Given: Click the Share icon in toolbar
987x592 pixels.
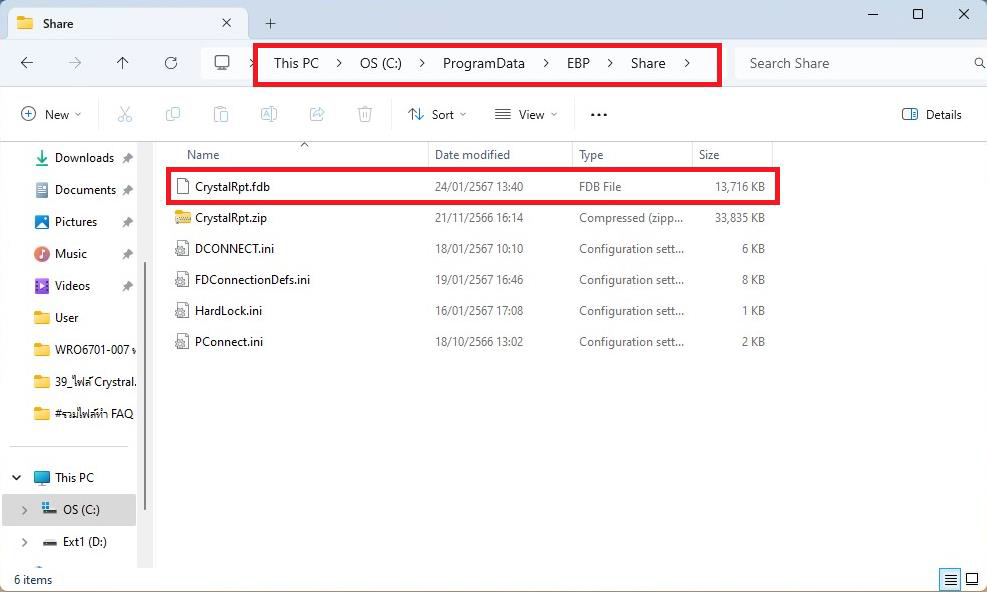Looking at the screenshot, I should coord(317,115).
